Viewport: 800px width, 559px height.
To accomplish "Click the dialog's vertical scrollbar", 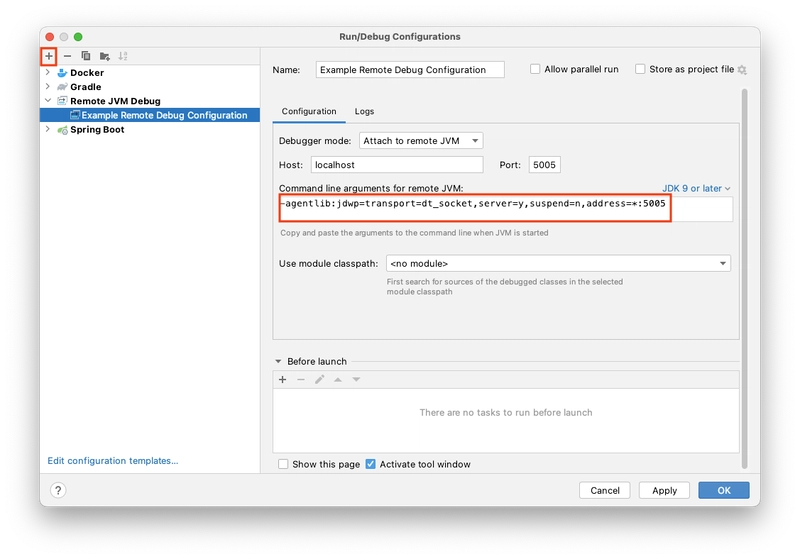I will pyautogui.click(x=744, y=278).
